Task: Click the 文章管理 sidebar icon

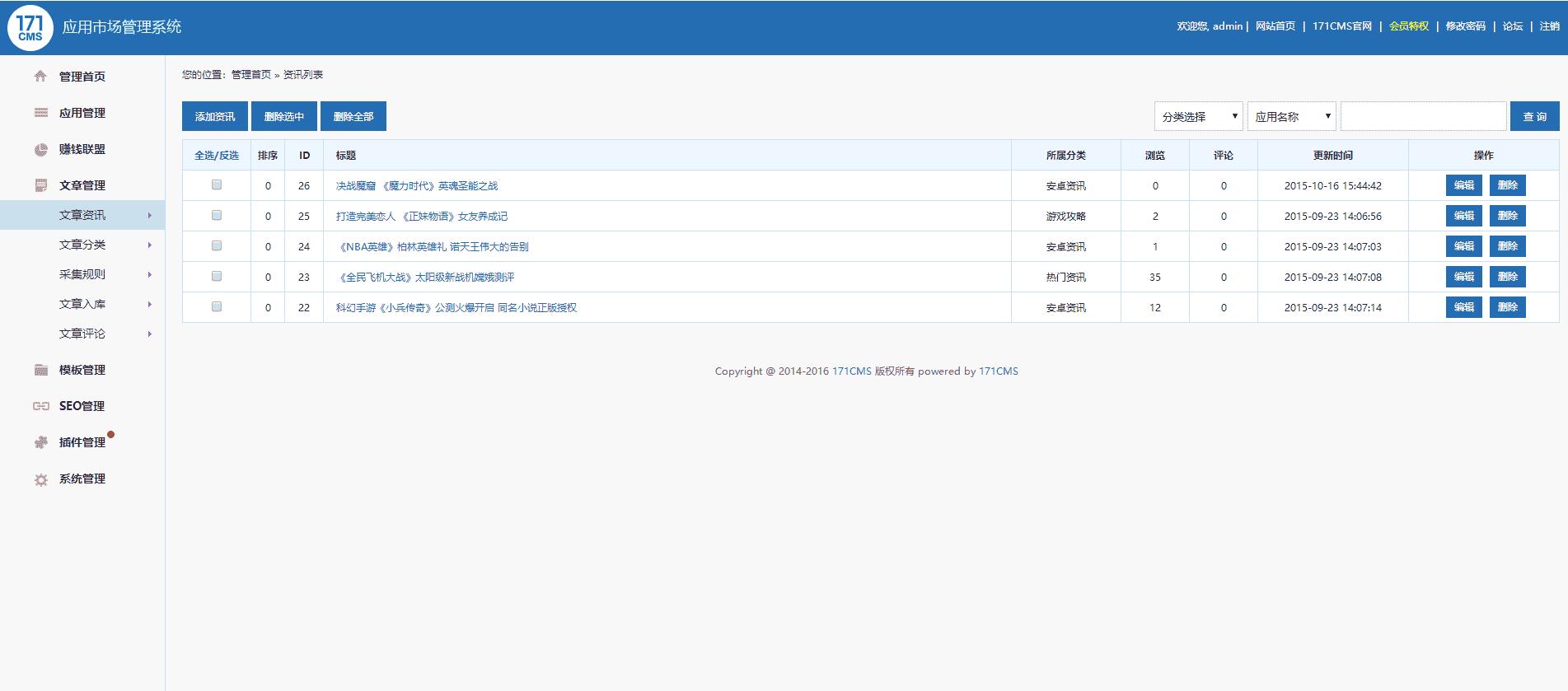Action: click(40, 185)
